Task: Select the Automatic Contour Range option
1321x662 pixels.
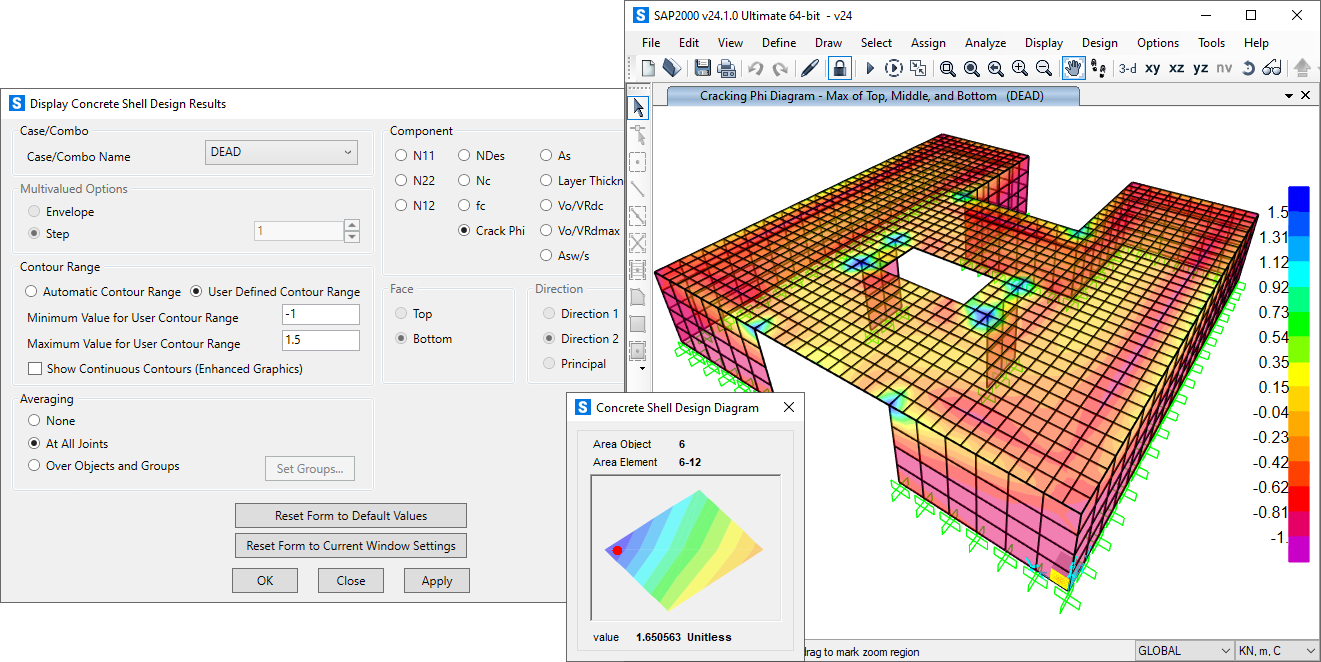Action: 32,292
